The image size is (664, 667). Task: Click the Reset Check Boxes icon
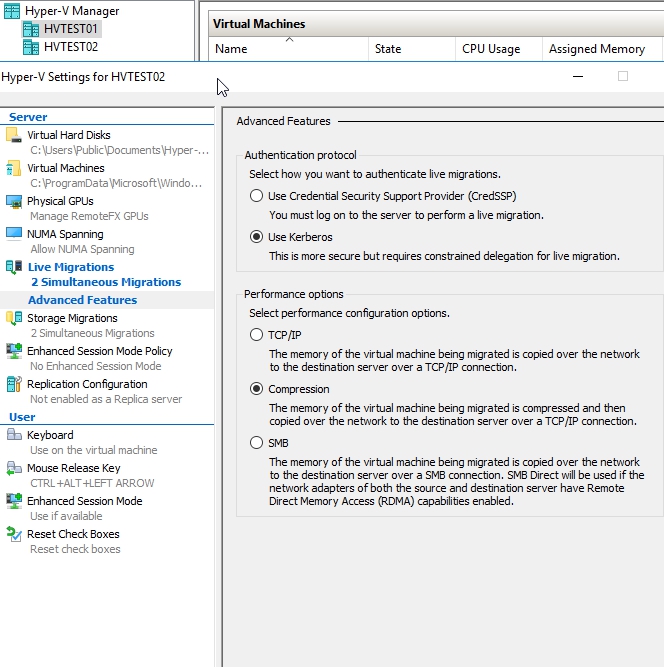[13, 534]
